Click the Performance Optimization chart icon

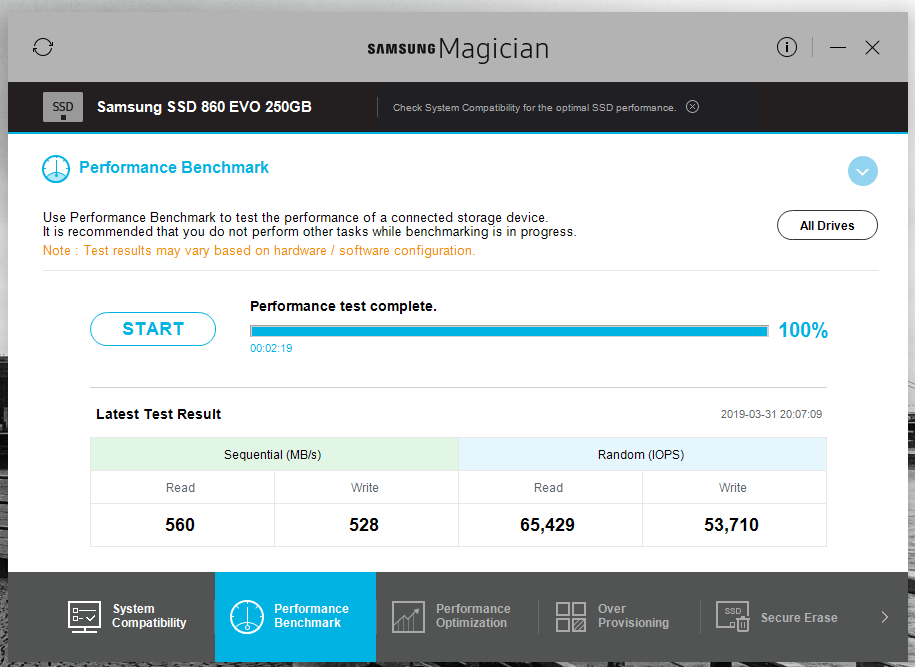coord(408,617)
